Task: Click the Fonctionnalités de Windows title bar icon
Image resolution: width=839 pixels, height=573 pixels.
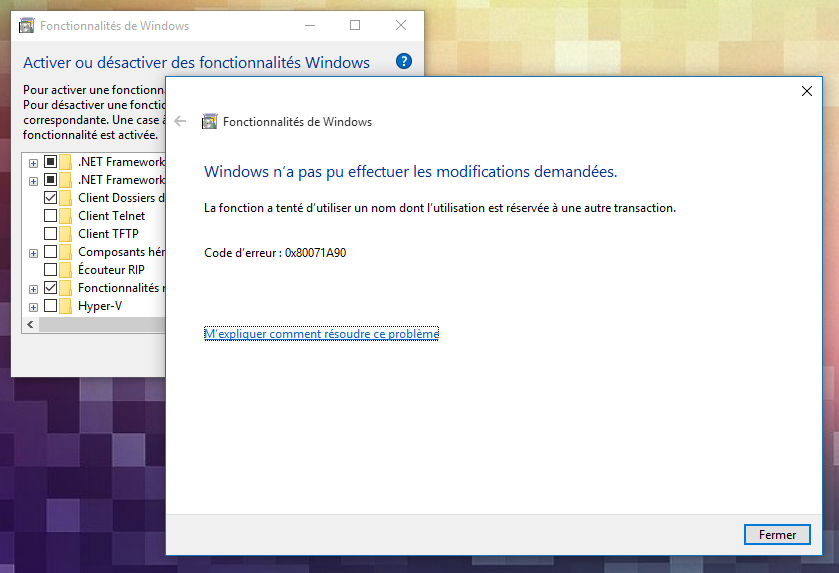Action: pyautogui.click(x=26, y=26)
